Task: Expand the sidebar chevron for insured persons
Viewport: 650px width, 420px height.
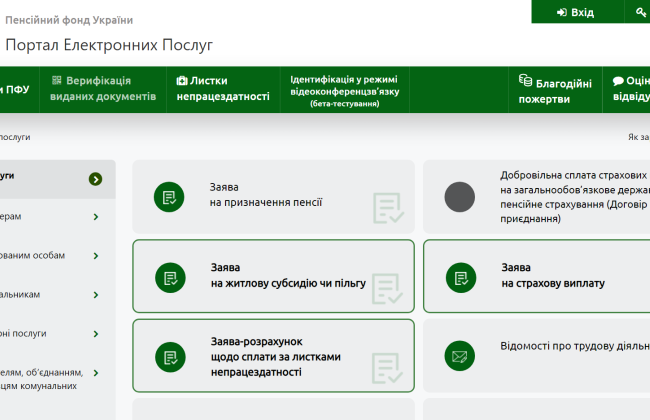Action: pyautogui.click(x=95, y=256)
